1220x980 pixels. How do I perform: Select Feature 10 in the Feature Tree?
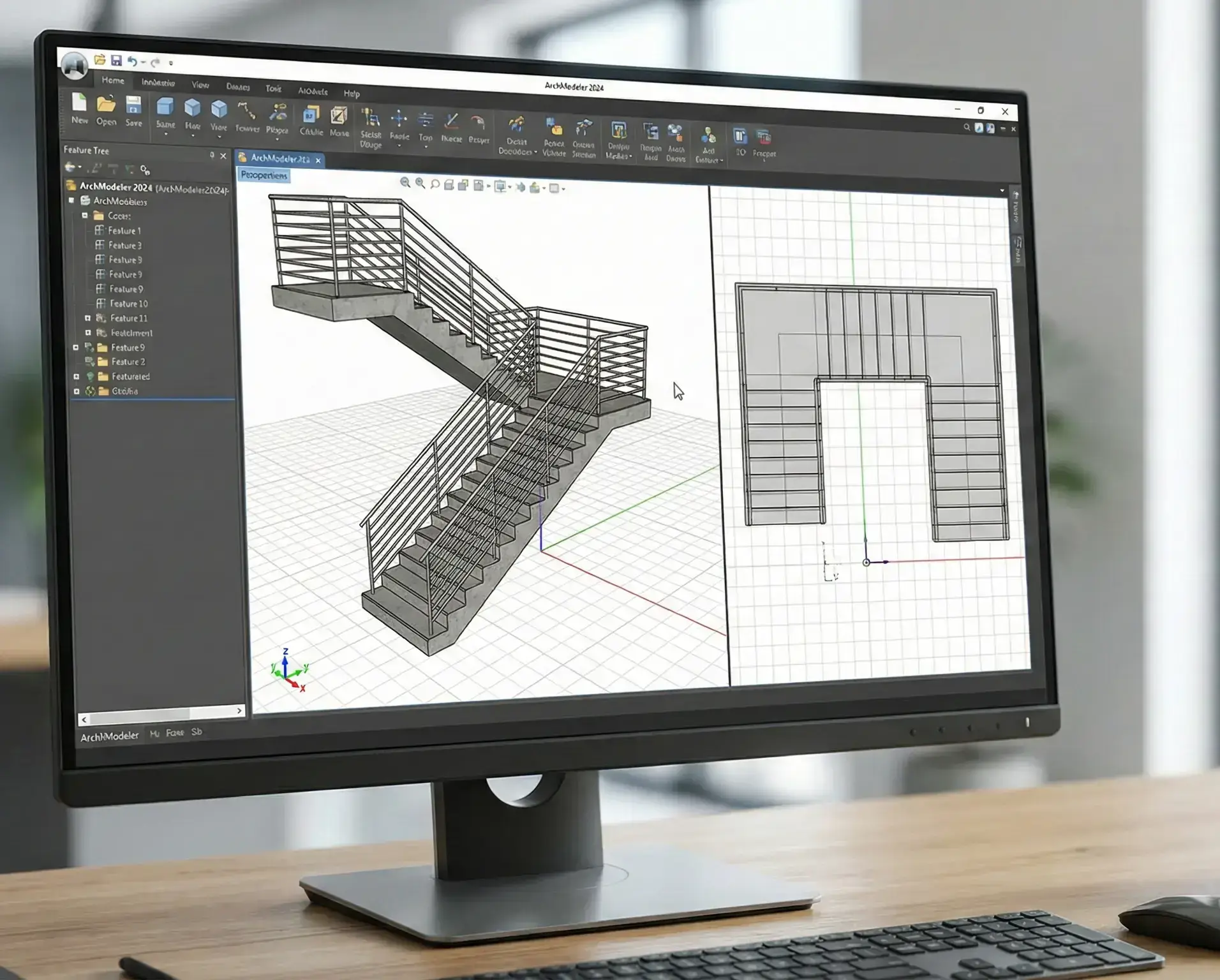[x=128, y=304]
